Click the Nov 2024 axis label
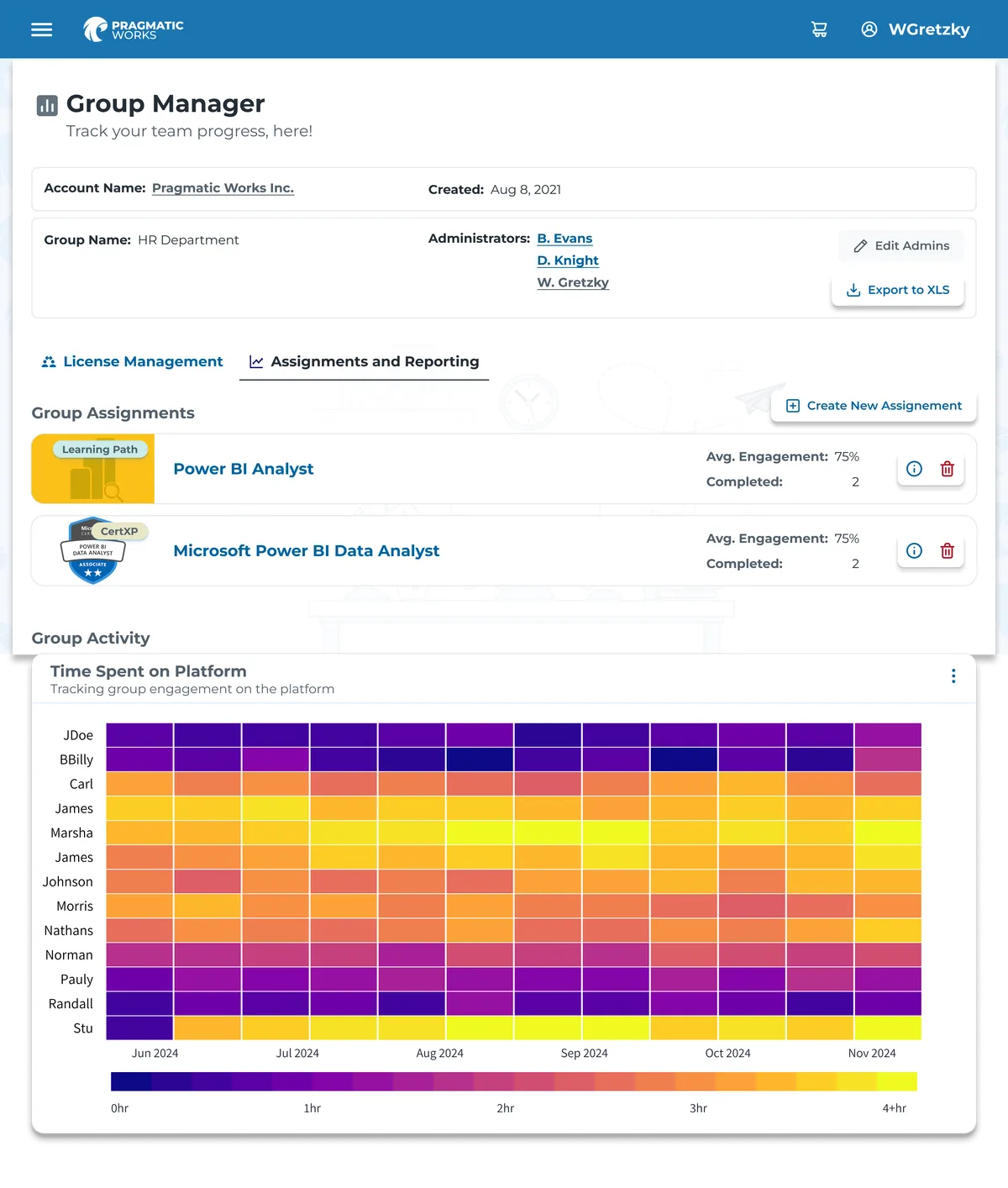Image resolution: width=1008 pixels, height=1188 pixels. point(872,1054)
